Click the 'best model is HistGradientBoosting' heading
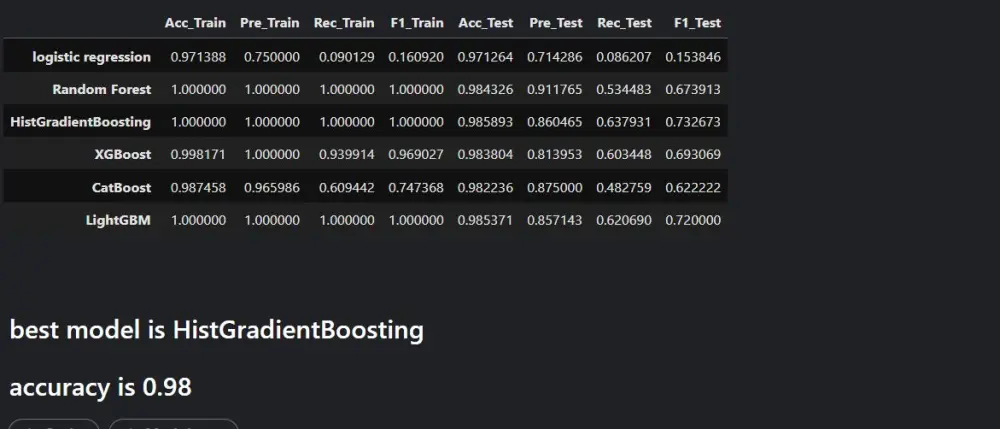 point(217,330)
